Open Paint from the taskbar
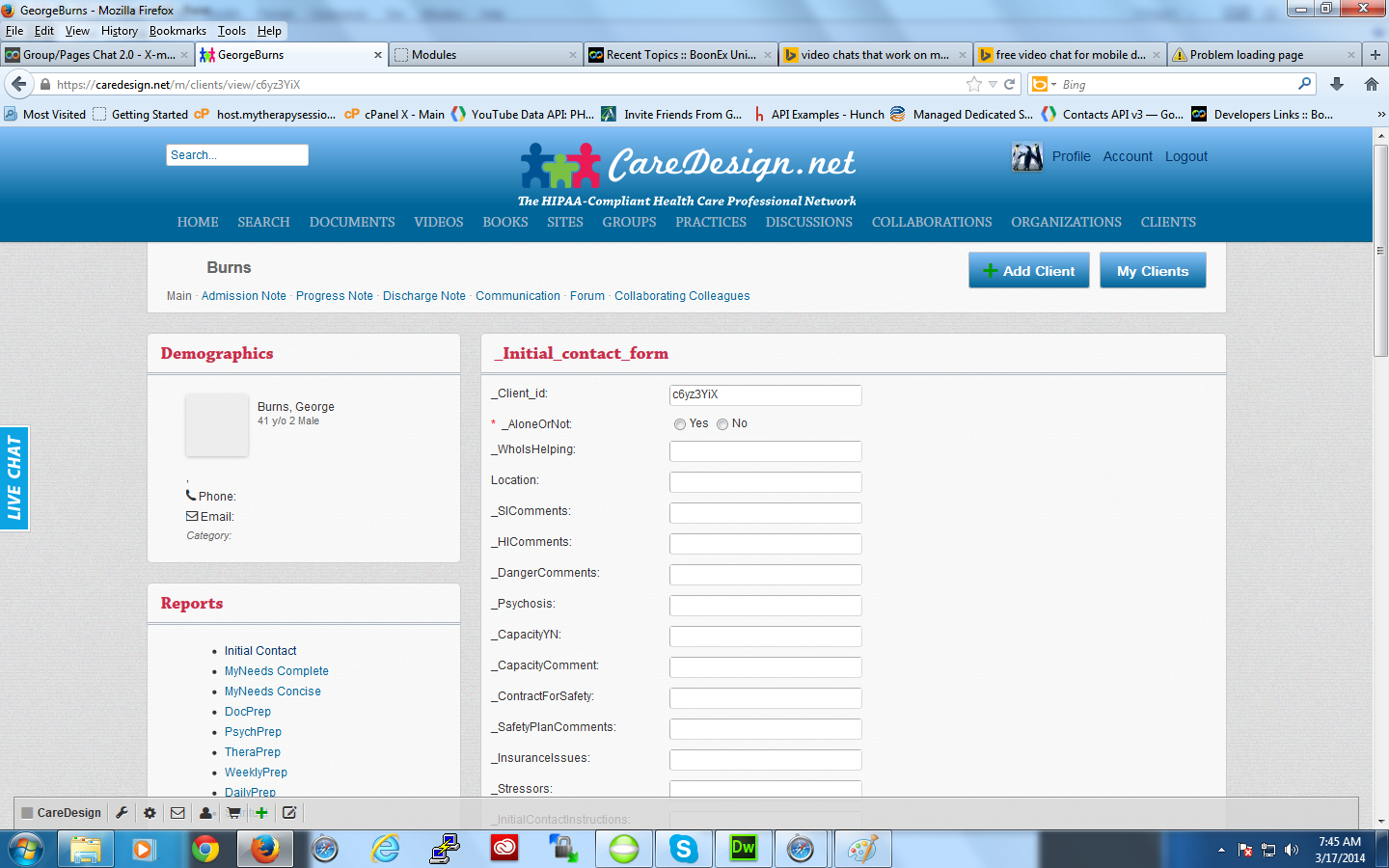This screenshot has height=868, width=1389. tap(862, 850)
